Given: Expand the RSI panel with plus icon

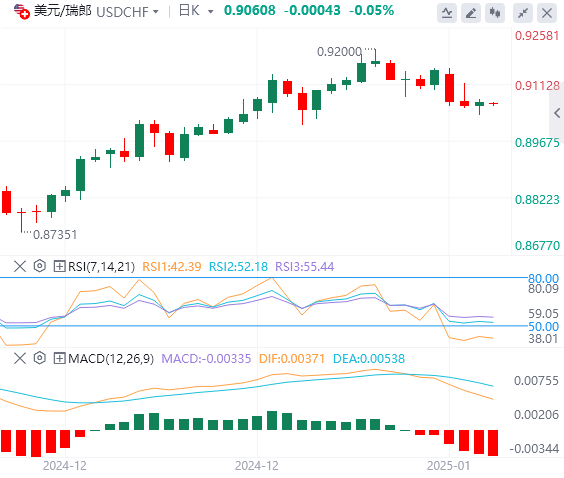Looking at the screenshot, I should point(59,267).
